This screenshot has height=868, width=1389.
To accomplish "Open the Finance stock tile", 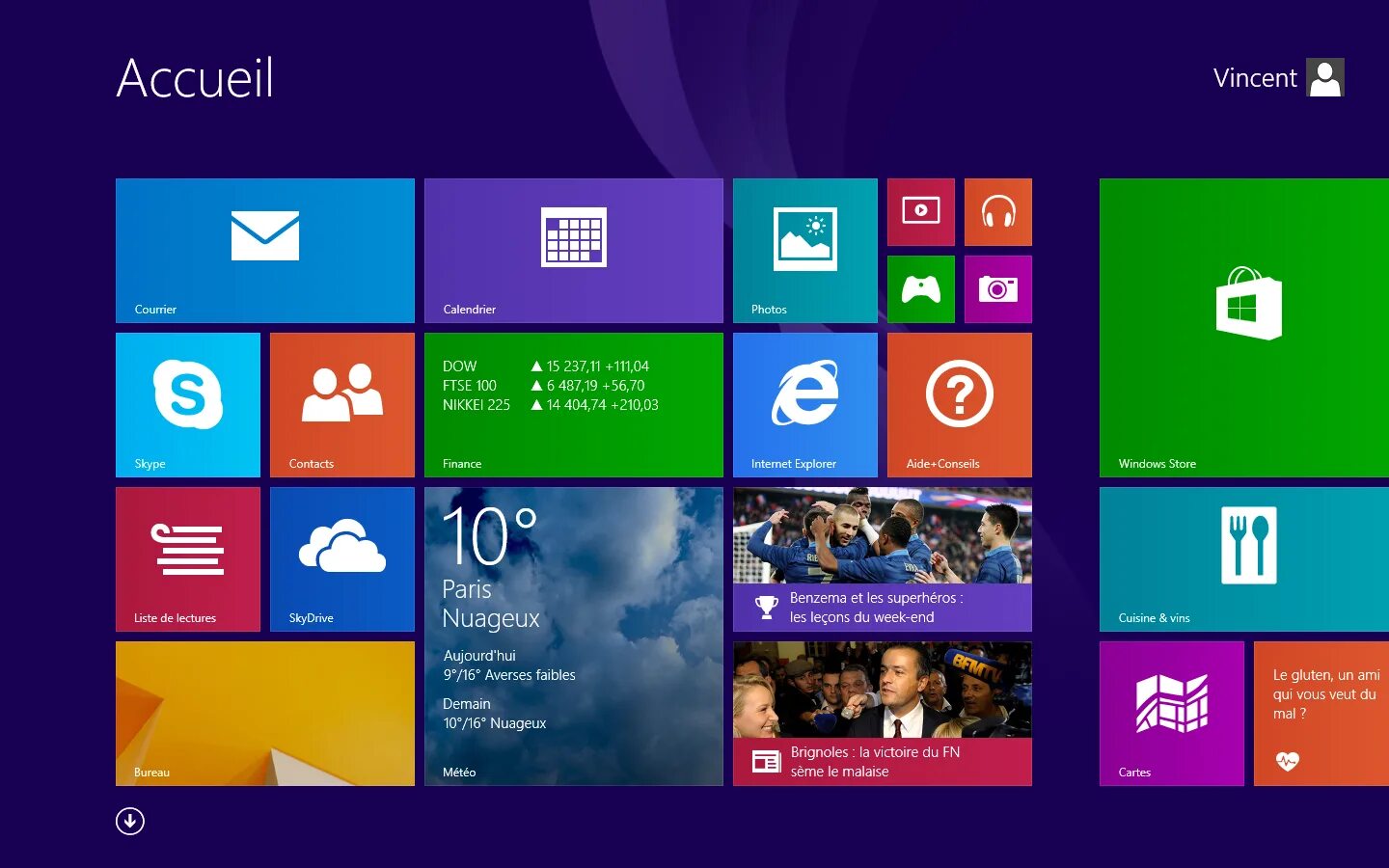I will 574,405.
